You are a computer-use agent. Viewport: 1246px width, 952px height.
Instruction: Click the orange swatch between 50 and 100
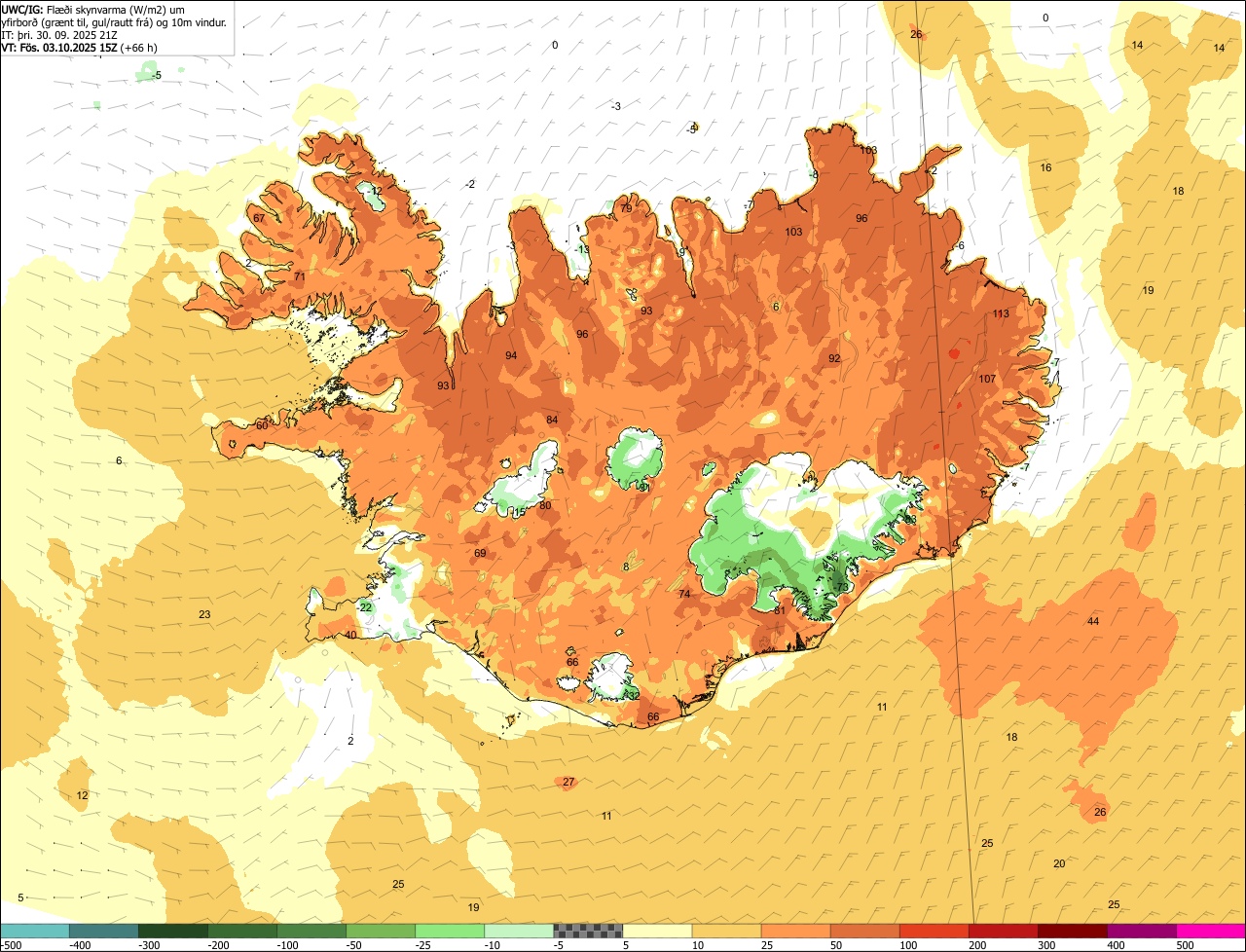(x=864, y=931)
